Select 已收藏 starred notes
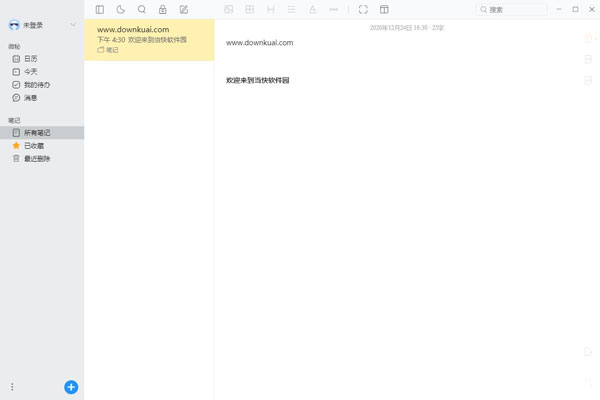The image size is (600, 400). tap(33, 145)
